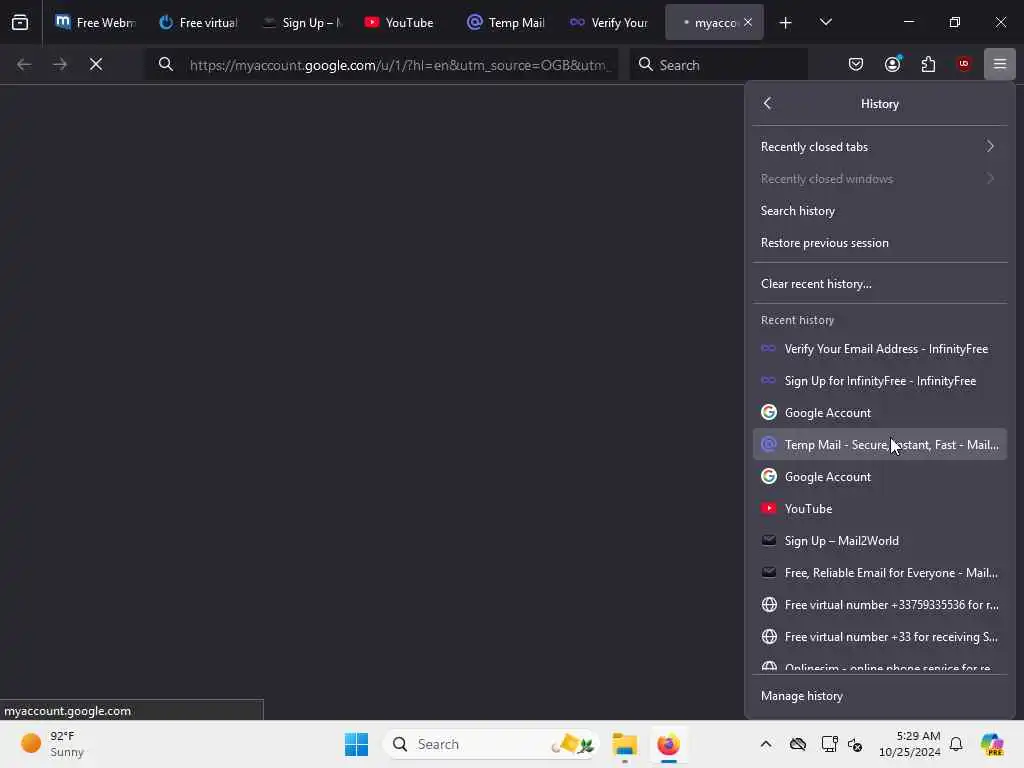The height and width of the screenshot is (768, 1024).
Task: Click the toolbar Search box
Action: pos(718,65)
